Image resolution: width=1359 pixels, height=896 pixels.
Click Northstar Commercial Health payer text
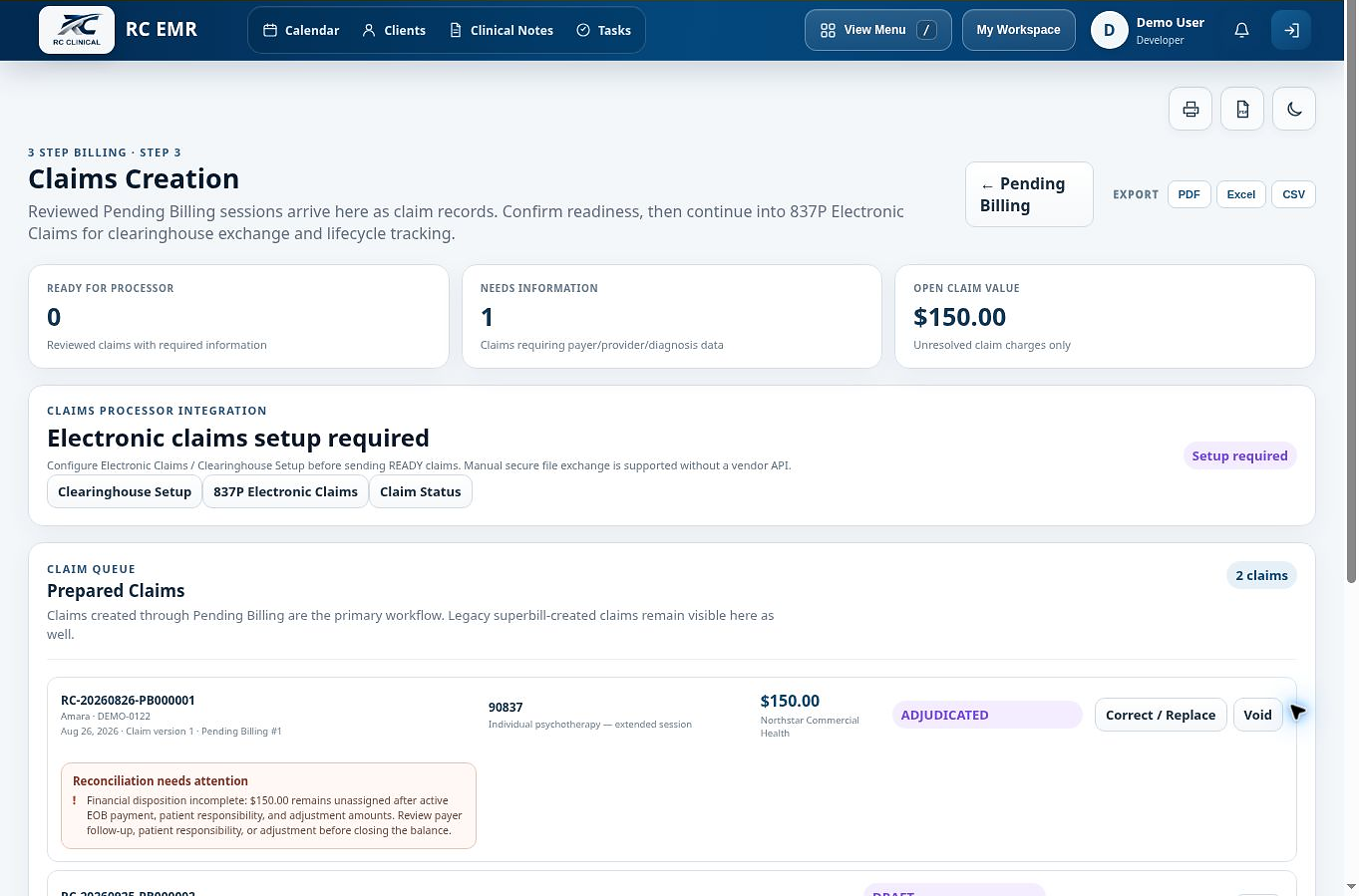coord(810,727)
